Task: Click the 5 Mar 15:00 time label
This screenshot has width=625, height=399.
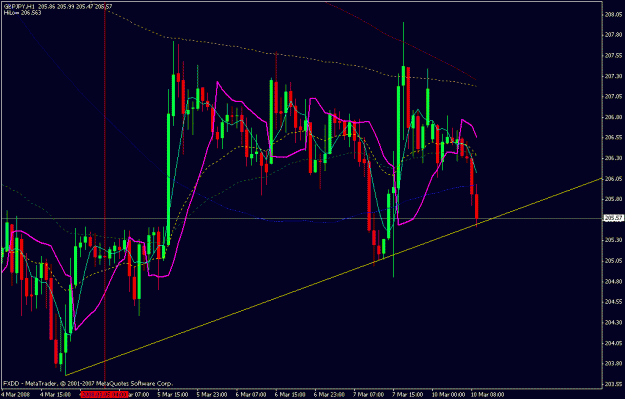Action: 172,395
